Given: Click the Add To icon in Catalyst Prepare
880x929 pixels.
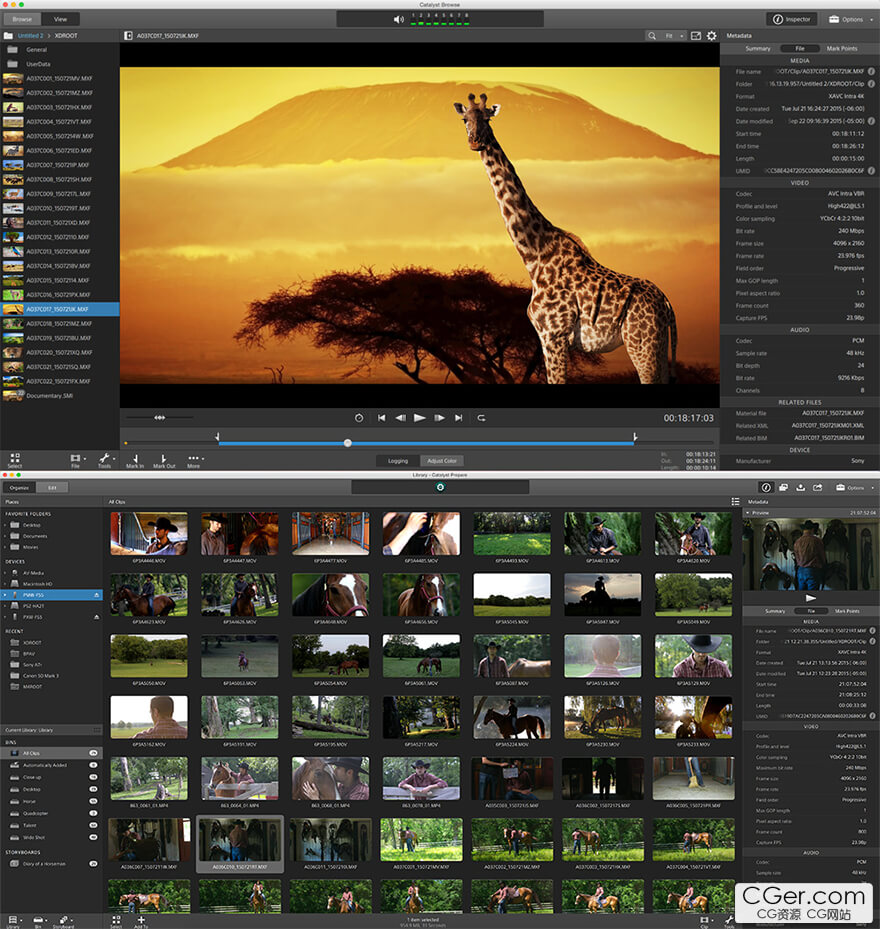Looking at the screenshot, I should [141, 922].
